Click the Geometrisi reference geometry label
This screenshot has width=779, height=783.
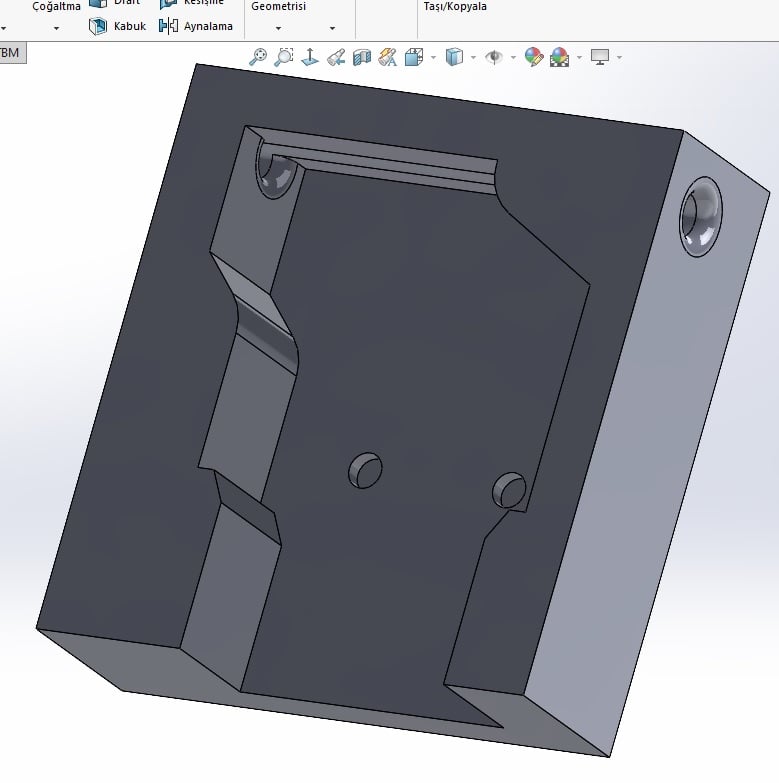click(x=278, y=6)
